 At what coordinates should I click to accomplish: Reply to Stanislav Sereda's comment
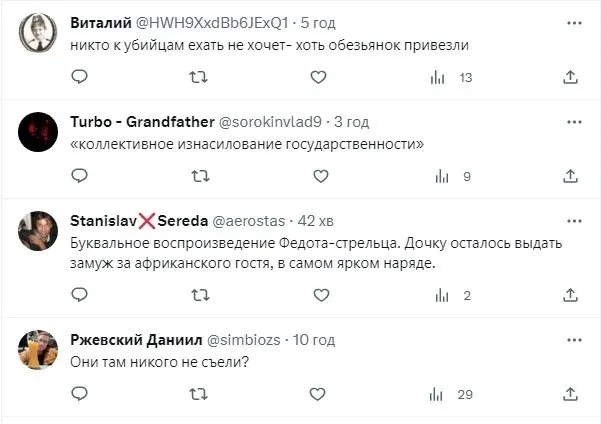coord(80,295)
